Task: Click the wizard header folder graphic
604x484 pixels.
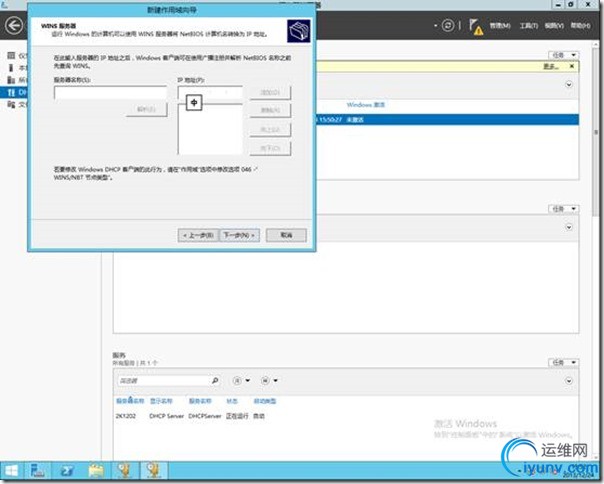Action: [299, 31]
